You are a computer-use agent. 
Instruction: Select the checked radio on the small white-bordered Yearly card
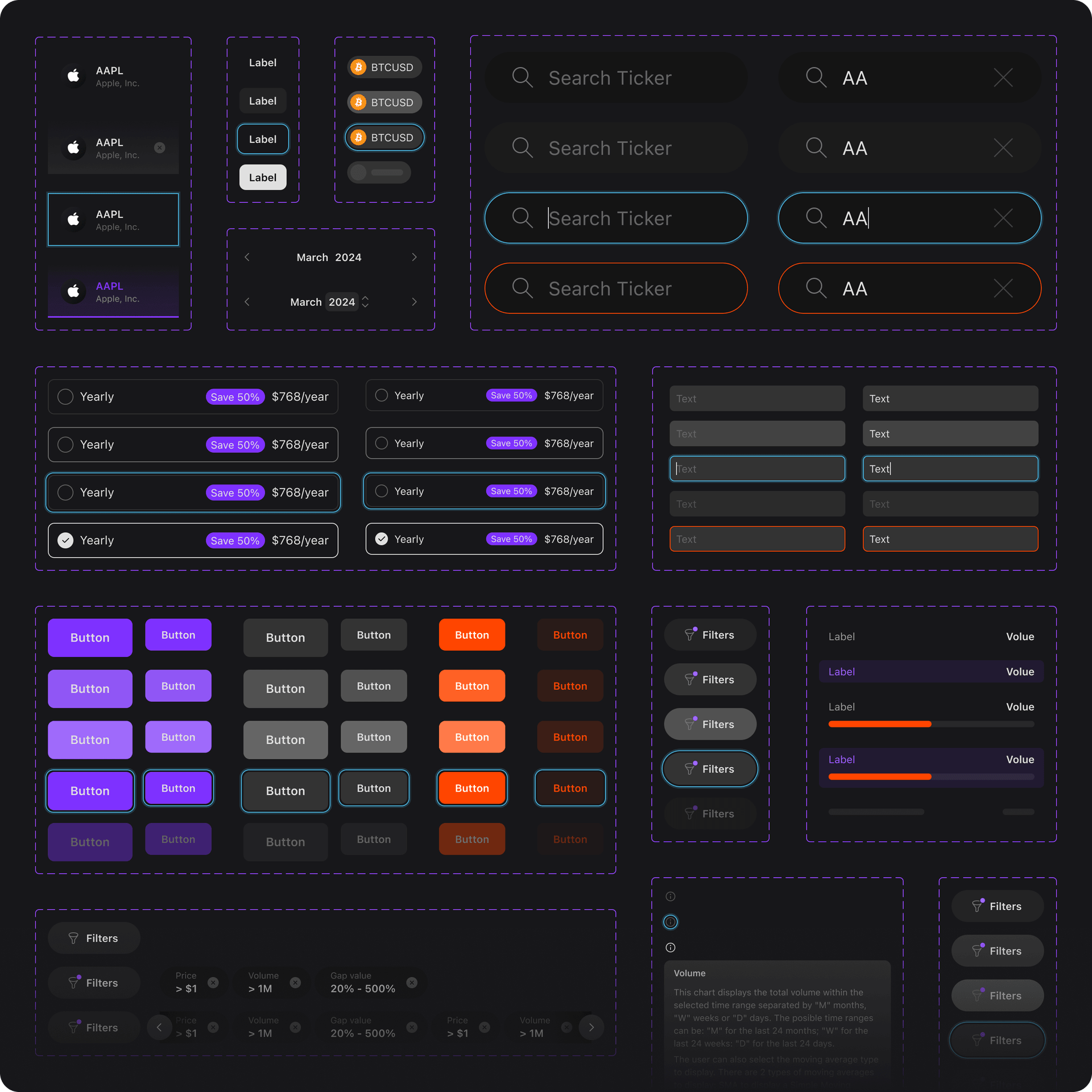point(382,539)
